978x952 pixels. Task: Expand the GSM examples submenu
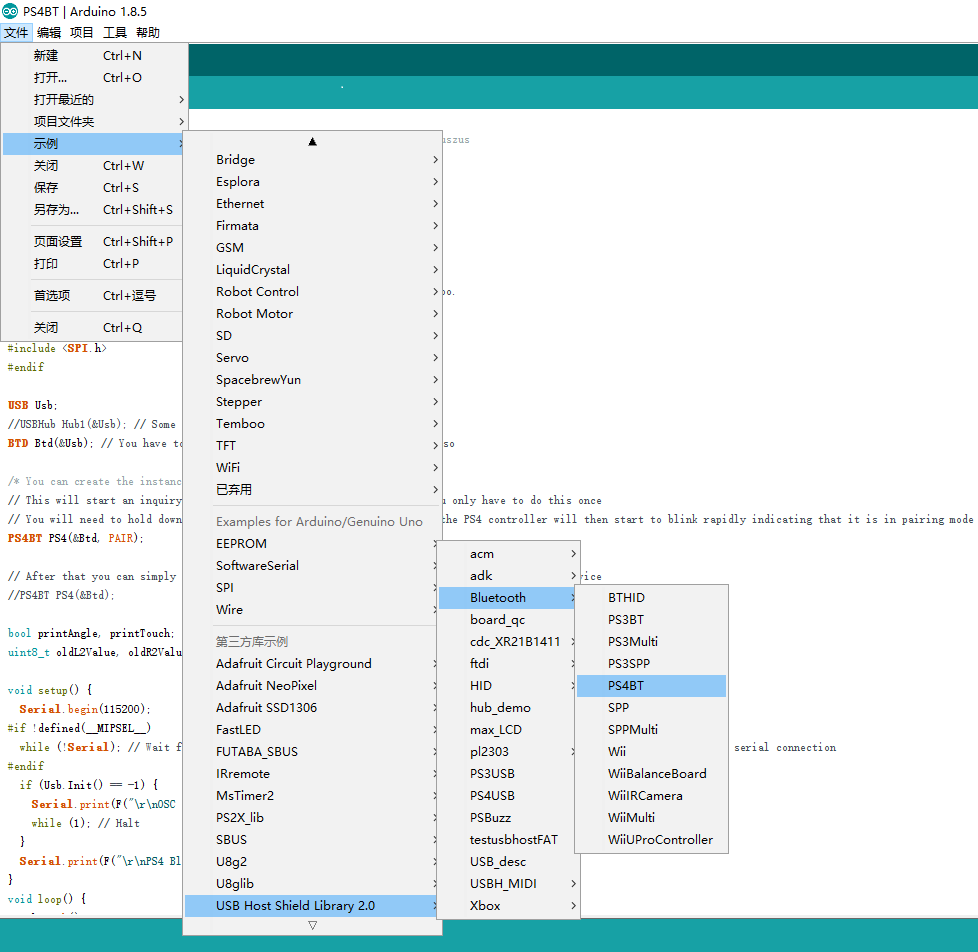tap(312, 248)
